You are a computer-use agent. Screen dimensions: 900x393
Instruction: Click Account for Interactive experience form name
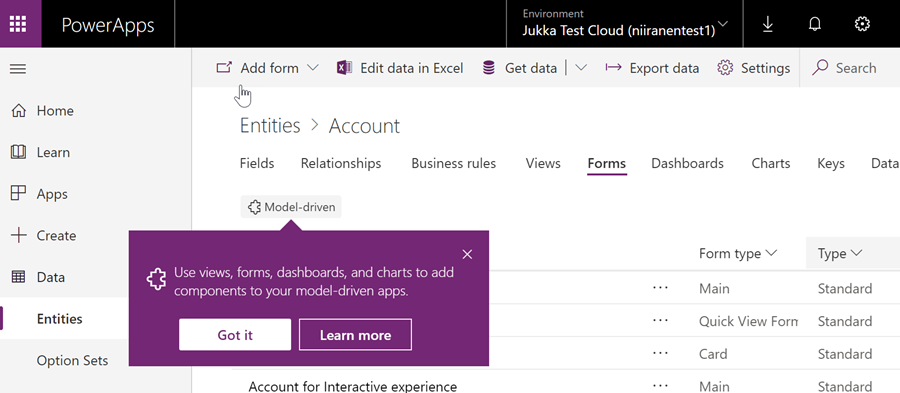coord(352,386)
